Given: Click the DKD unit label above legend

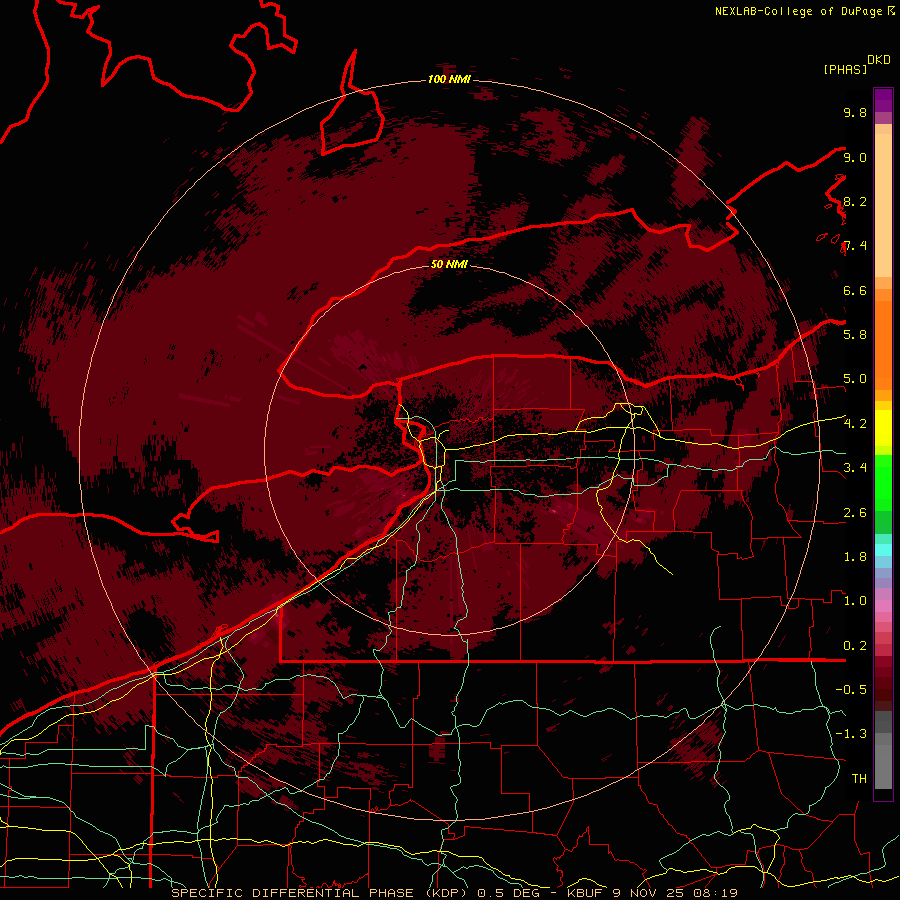Looking at the screenshot, I should 879,60.
